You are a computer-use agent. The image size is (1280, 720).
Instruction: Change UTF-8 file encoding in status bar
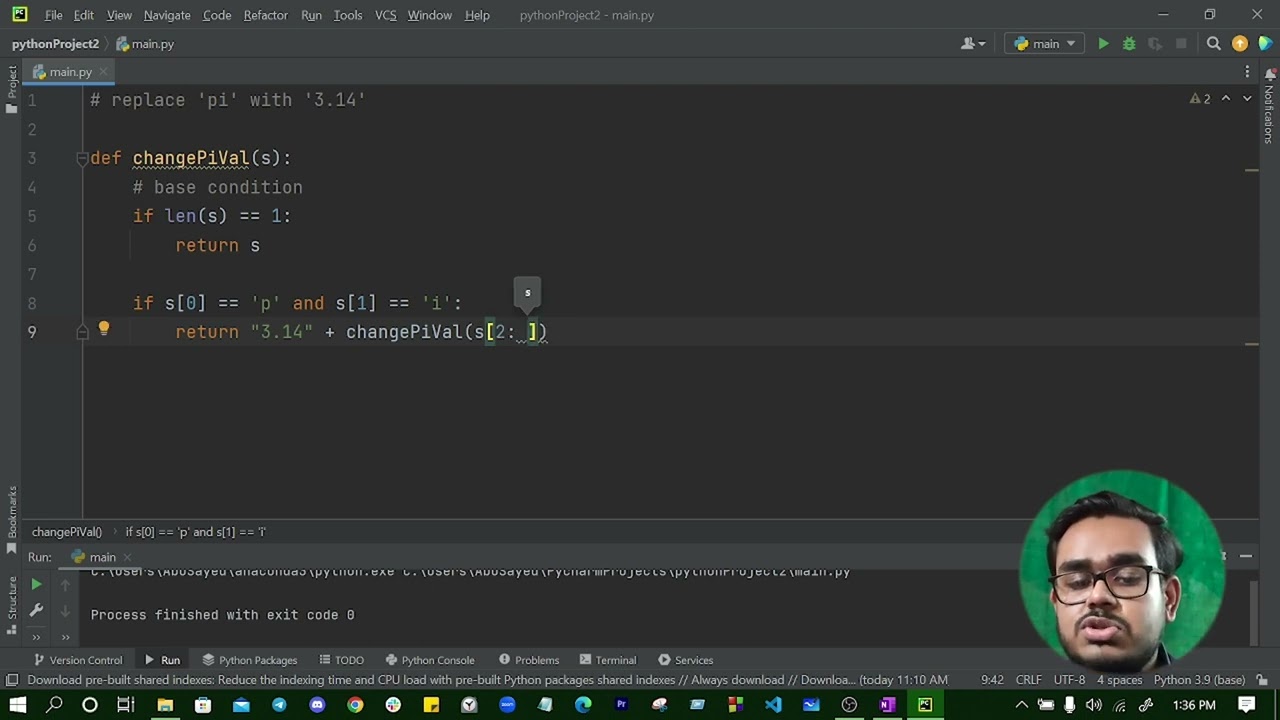click(1069, 680)
